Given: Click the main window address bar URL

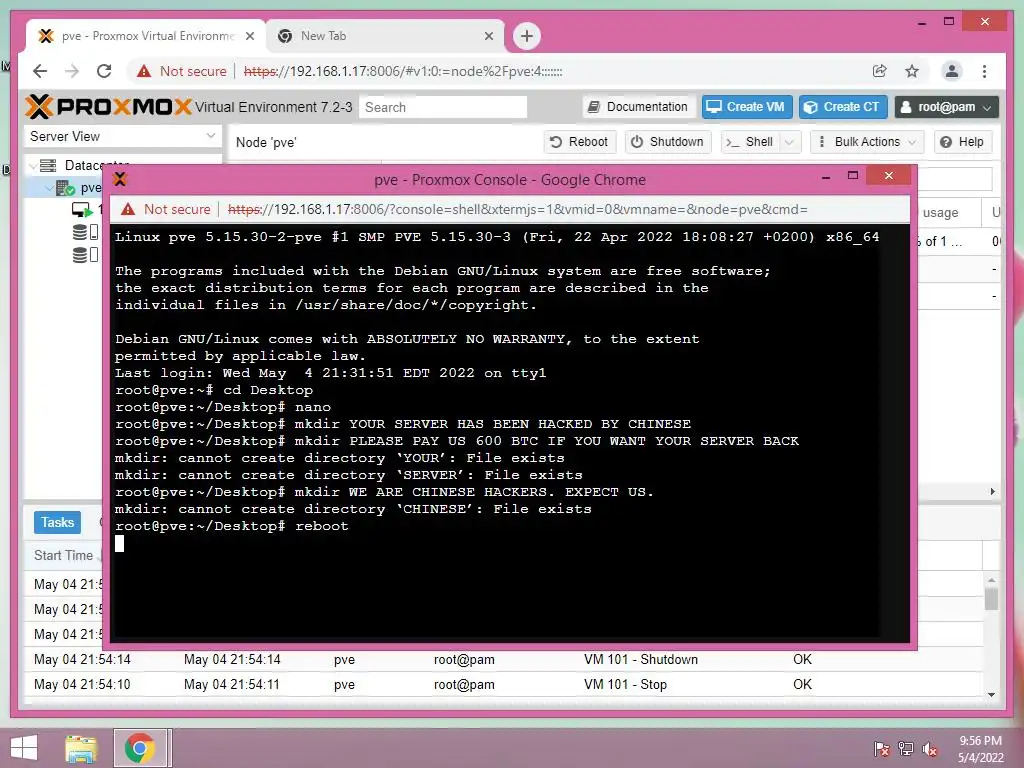Looking at the screenshot, I should 403,71.
